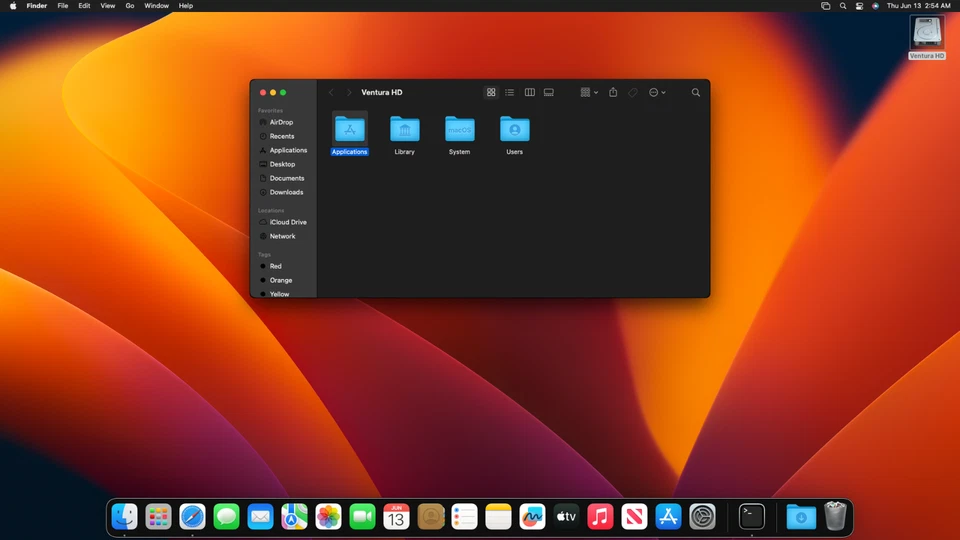960x540 pixels.
Task: Open Mail from the Dock
Action: (x=260, y=517)
